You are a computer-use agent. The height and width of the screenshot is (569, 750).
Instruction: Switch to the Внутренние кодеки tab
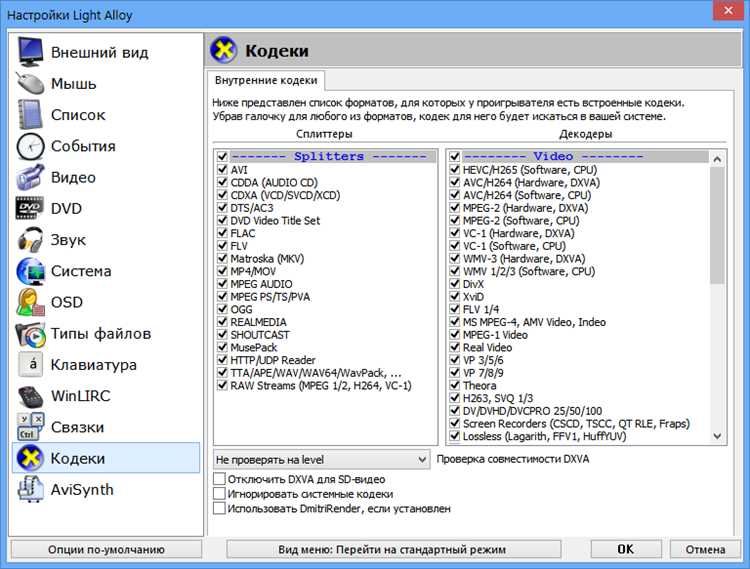(266, 80)
